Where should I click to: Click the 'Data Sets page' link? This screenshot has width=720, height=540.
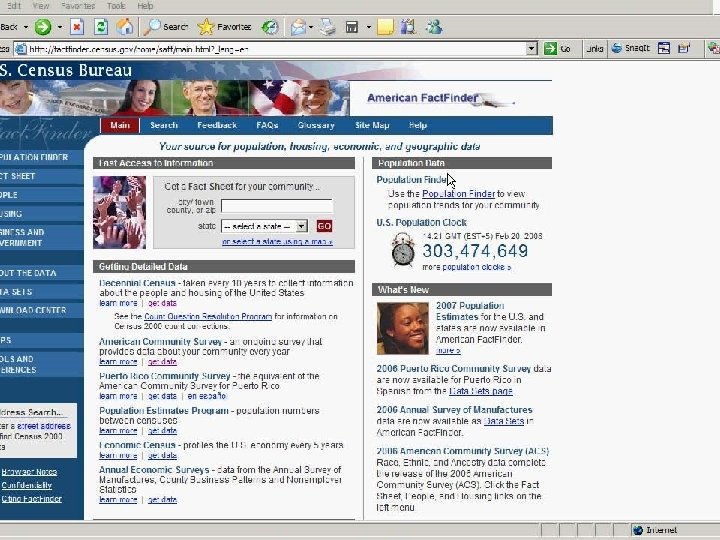(x=481, y=391)
